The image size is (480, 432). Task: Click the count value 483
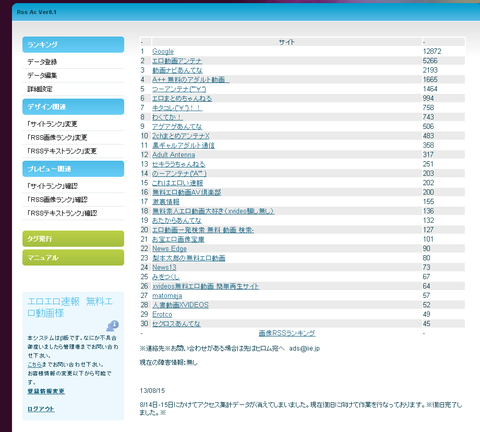click(x=428, y=136)
